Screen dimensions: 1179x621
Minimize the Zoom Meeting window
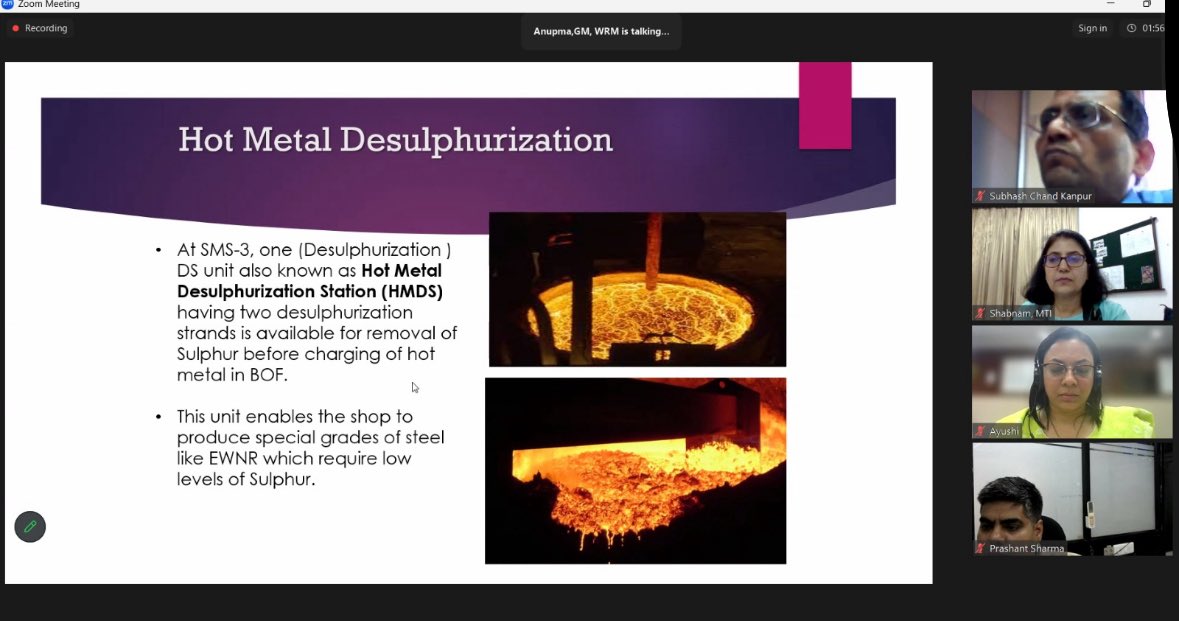pyautogui.click(x=1111, y=4)
